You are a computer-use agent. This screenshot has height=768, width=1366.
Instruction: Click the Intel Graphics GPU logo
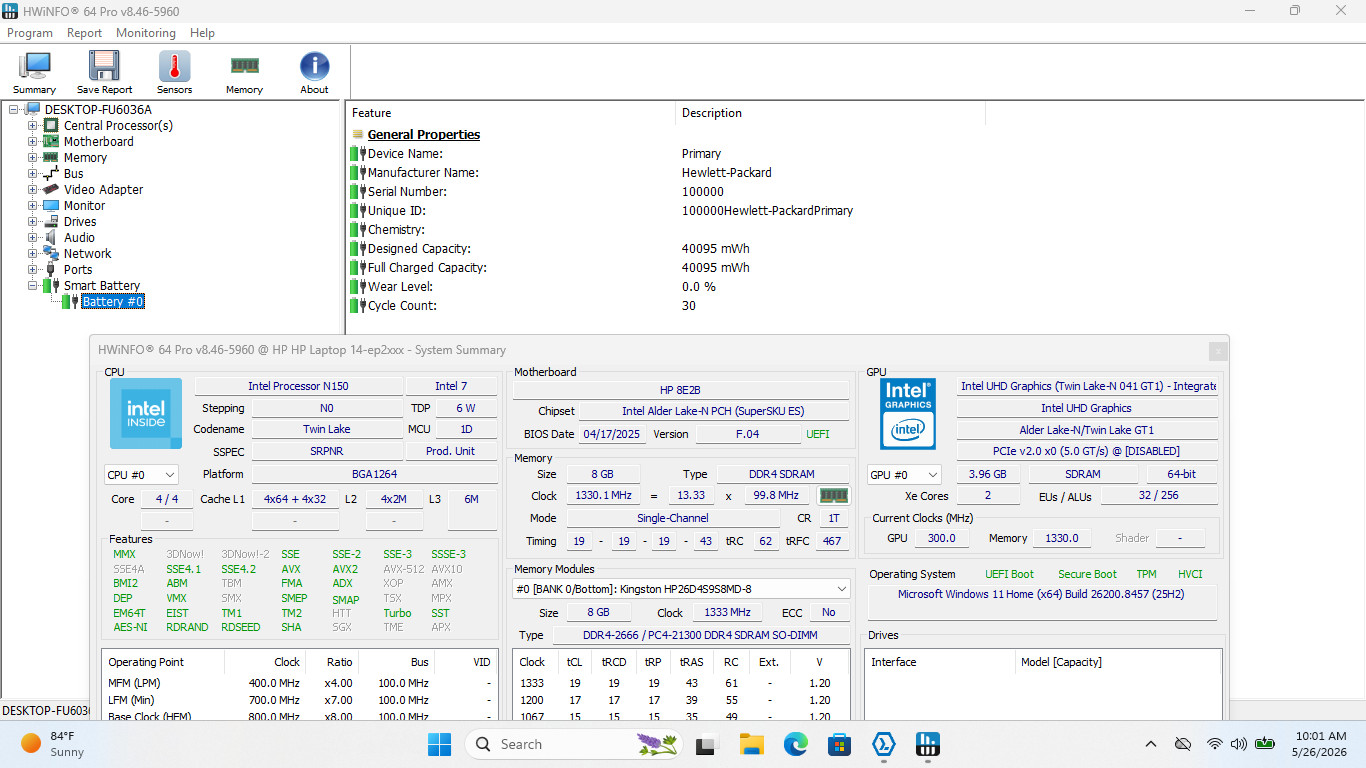[908, 413]
